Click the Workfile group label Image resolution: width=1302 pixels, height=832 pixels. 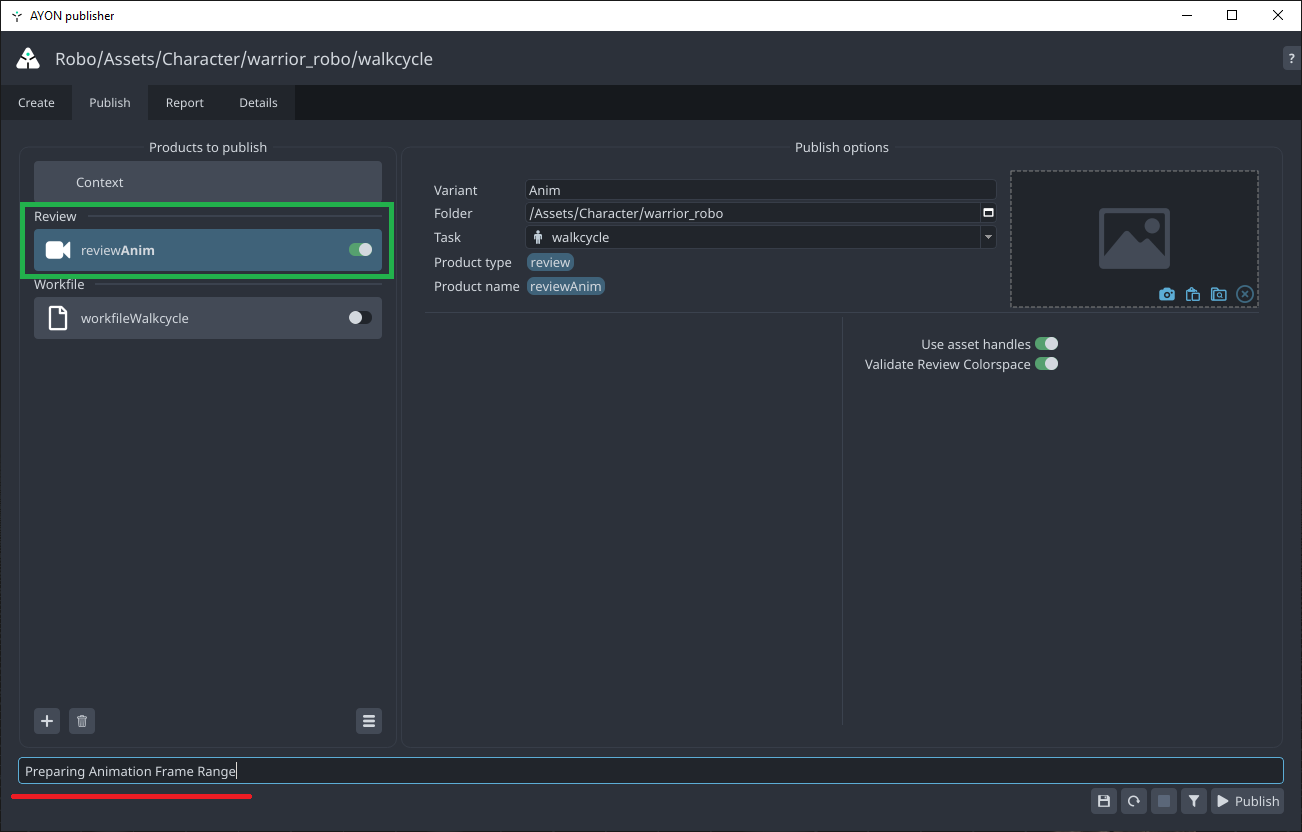click(x=59, y=284)
